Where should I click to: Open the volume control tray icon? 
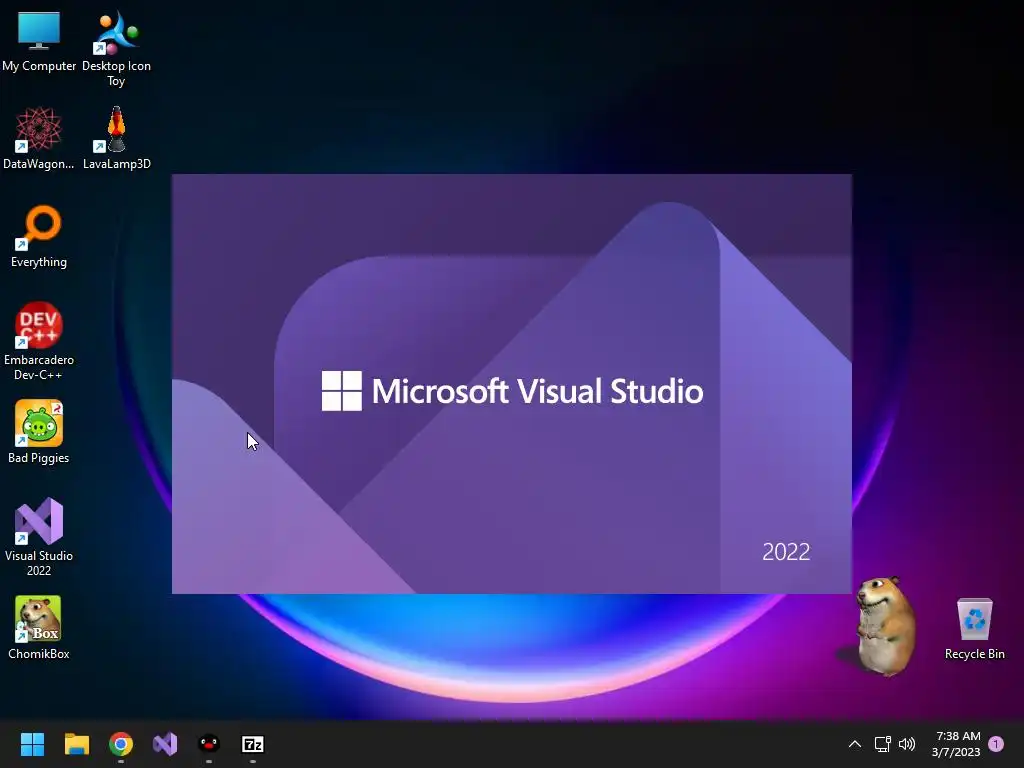[x=906, y=744]
